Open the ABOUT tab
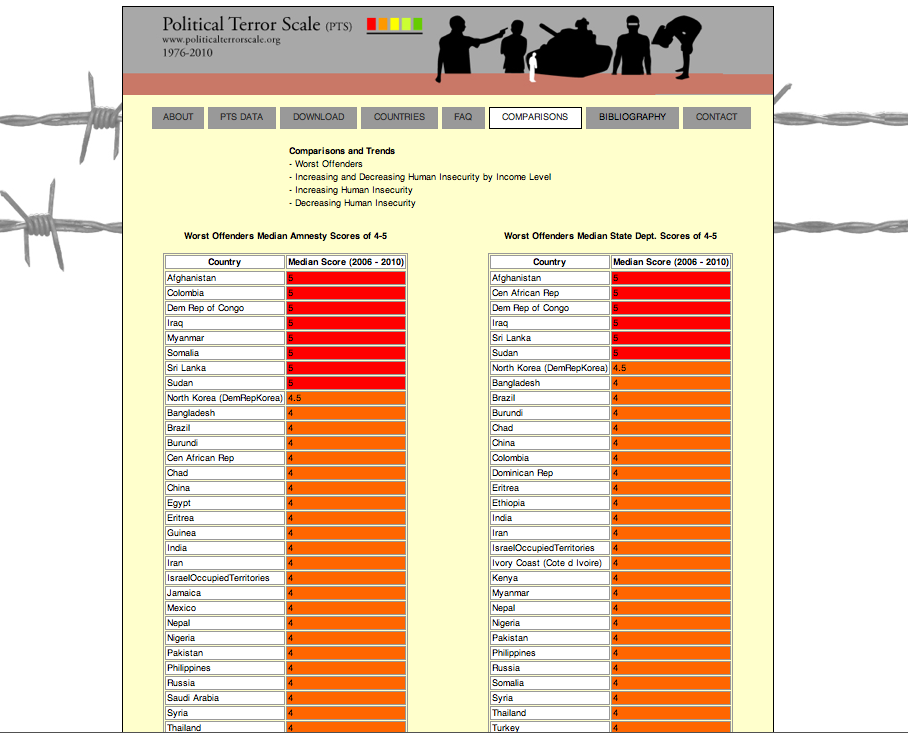 click(x=178, y=118)
